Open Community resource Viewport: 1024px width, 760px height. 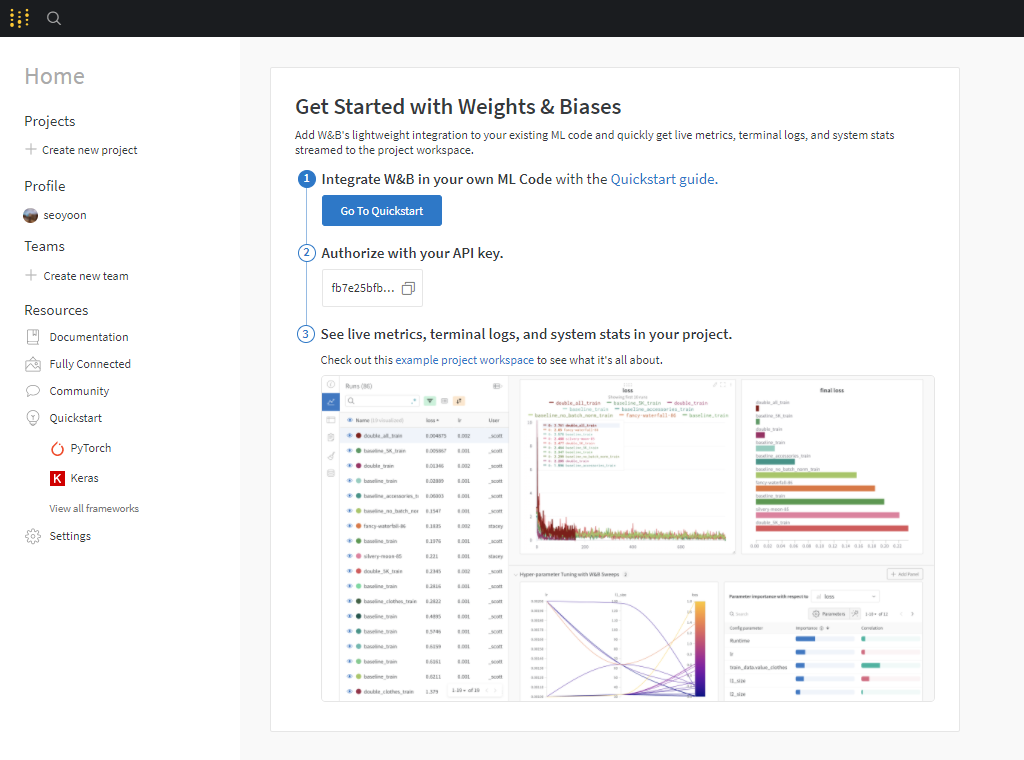79,390
